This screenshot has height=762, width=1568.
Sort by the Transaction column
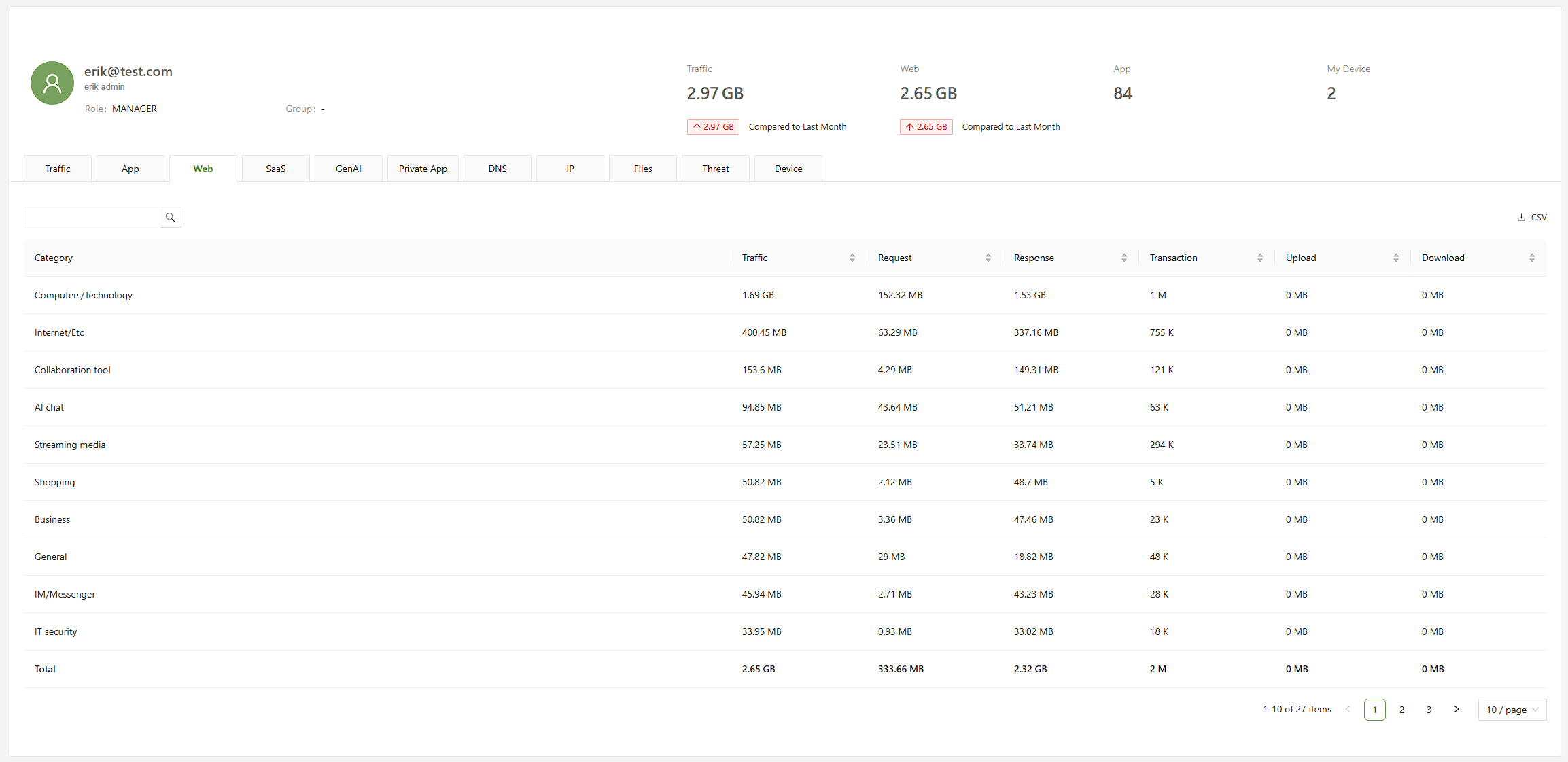coord(1259,258)
